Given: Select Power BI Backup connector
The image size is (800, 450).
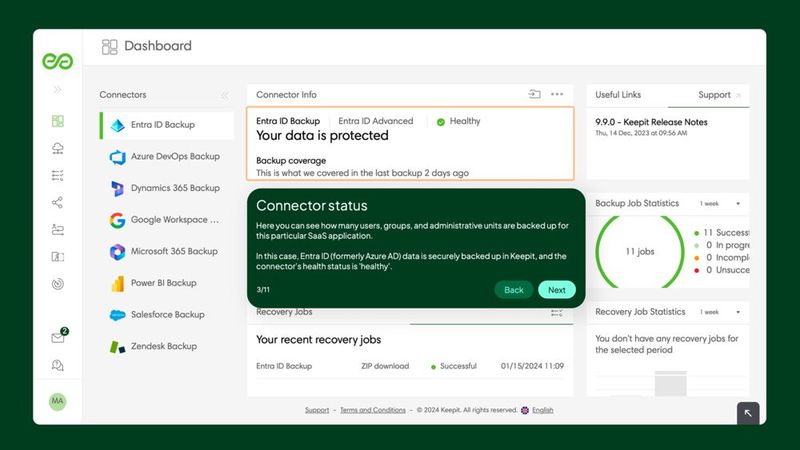Looking at the screenshot, I should [x=167, y=283].
